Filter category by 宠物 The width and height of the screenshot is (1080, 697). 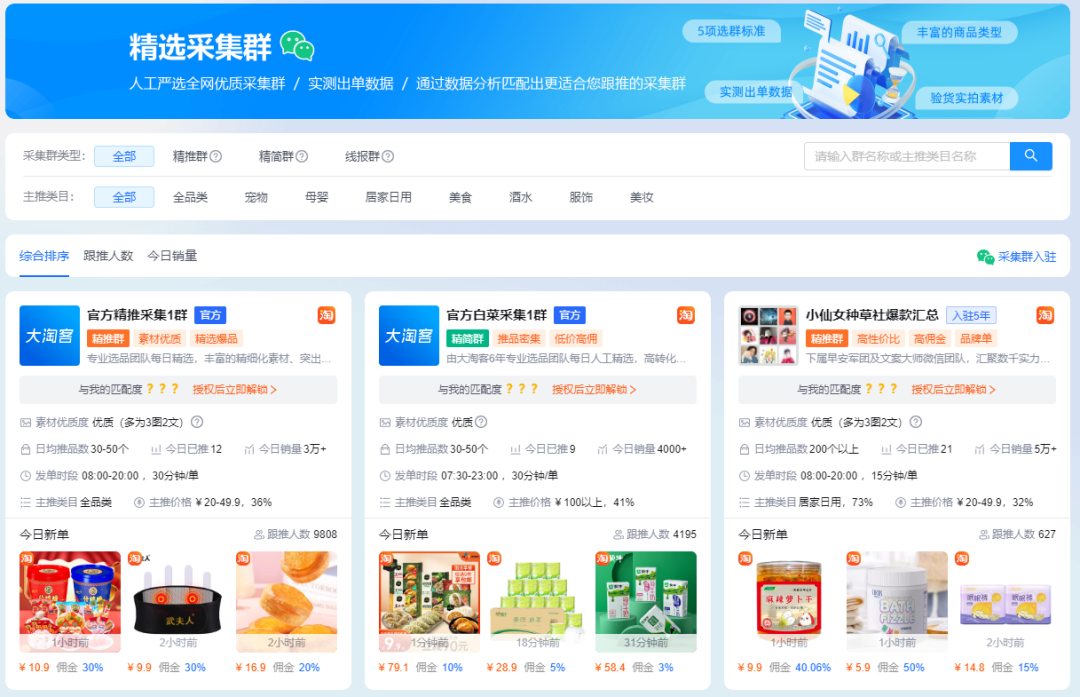(256, 197)
